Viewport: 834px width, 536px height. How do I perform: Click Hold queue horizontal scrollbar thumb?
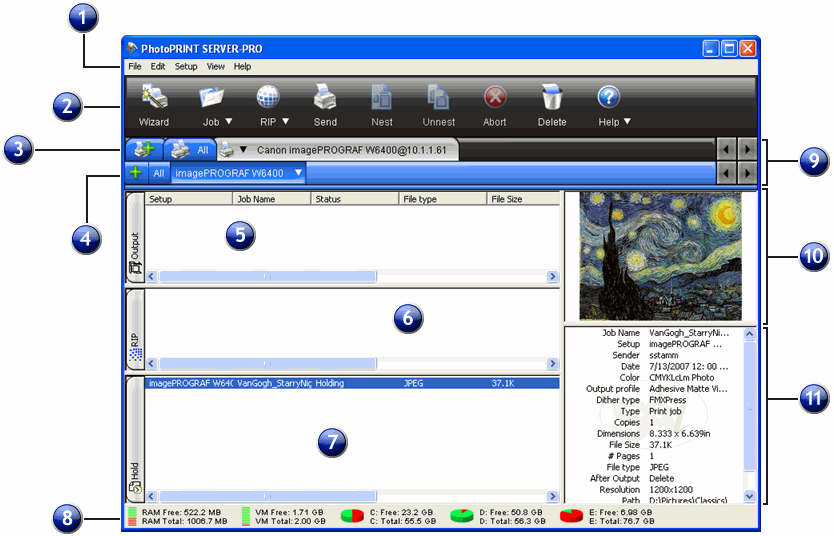coord(268,496)
